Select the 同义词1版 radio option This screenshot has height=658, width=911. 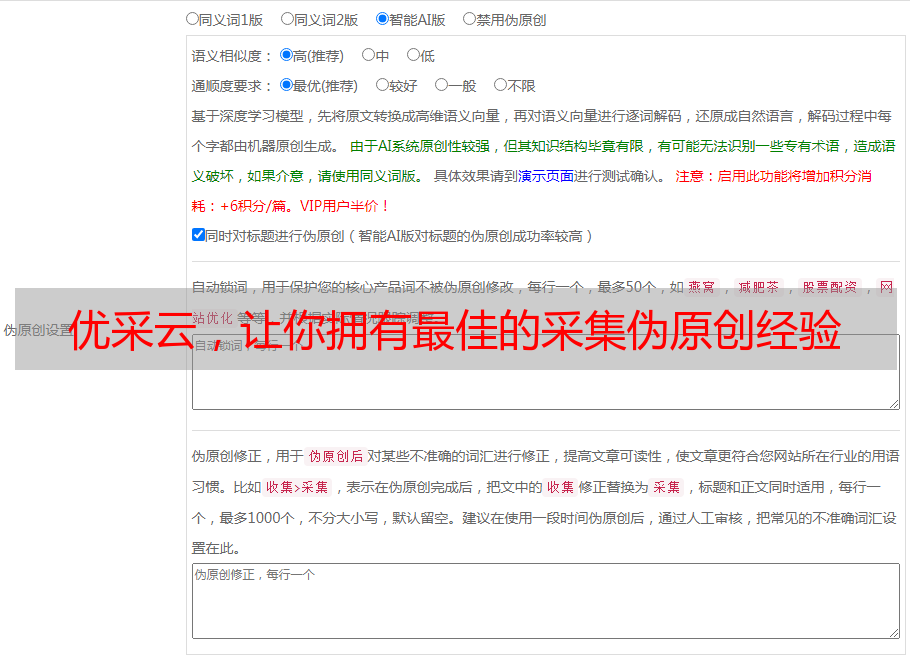192,19
